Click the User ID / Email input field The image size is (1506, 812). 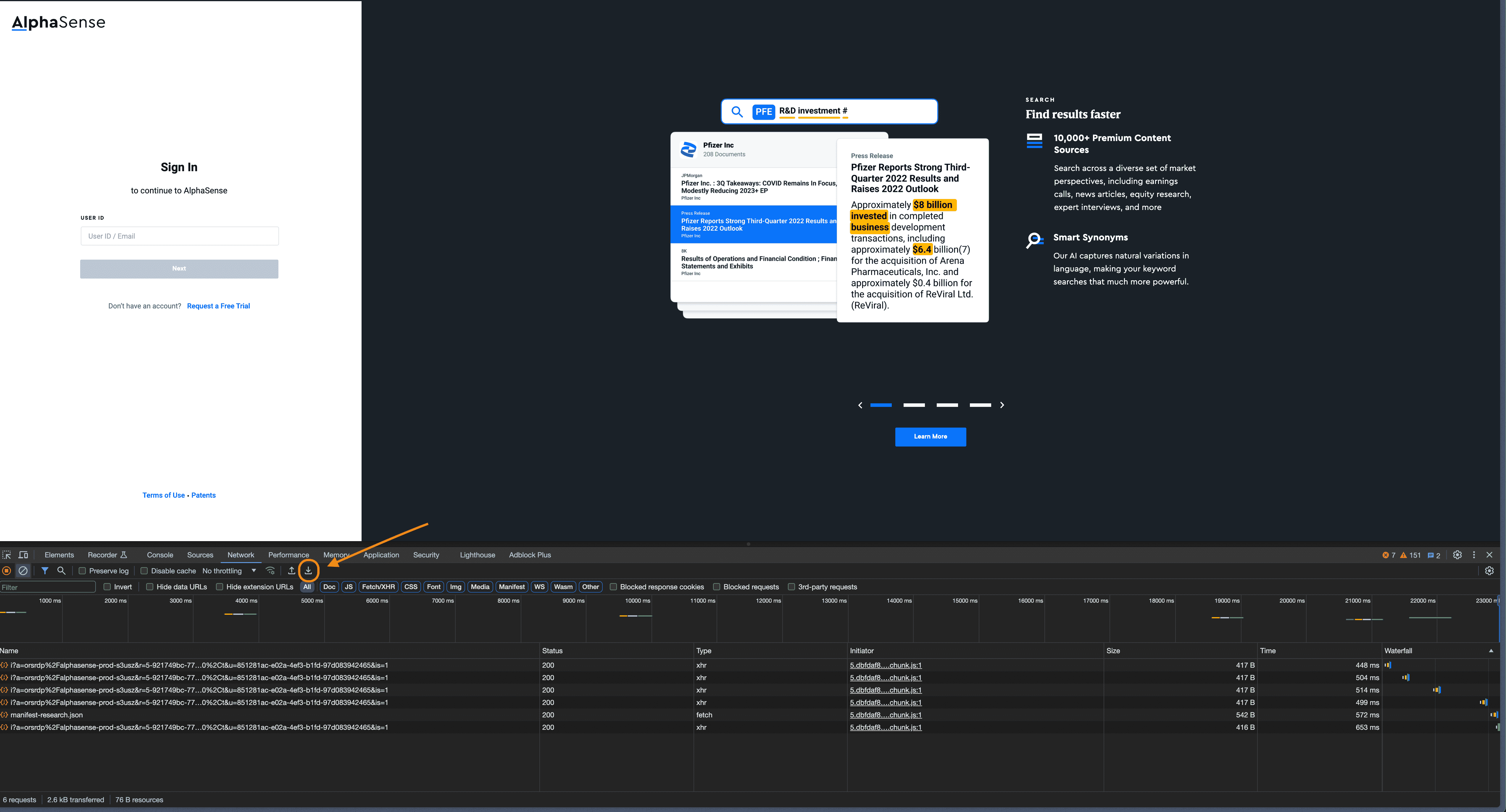click(x=180, y=236)
